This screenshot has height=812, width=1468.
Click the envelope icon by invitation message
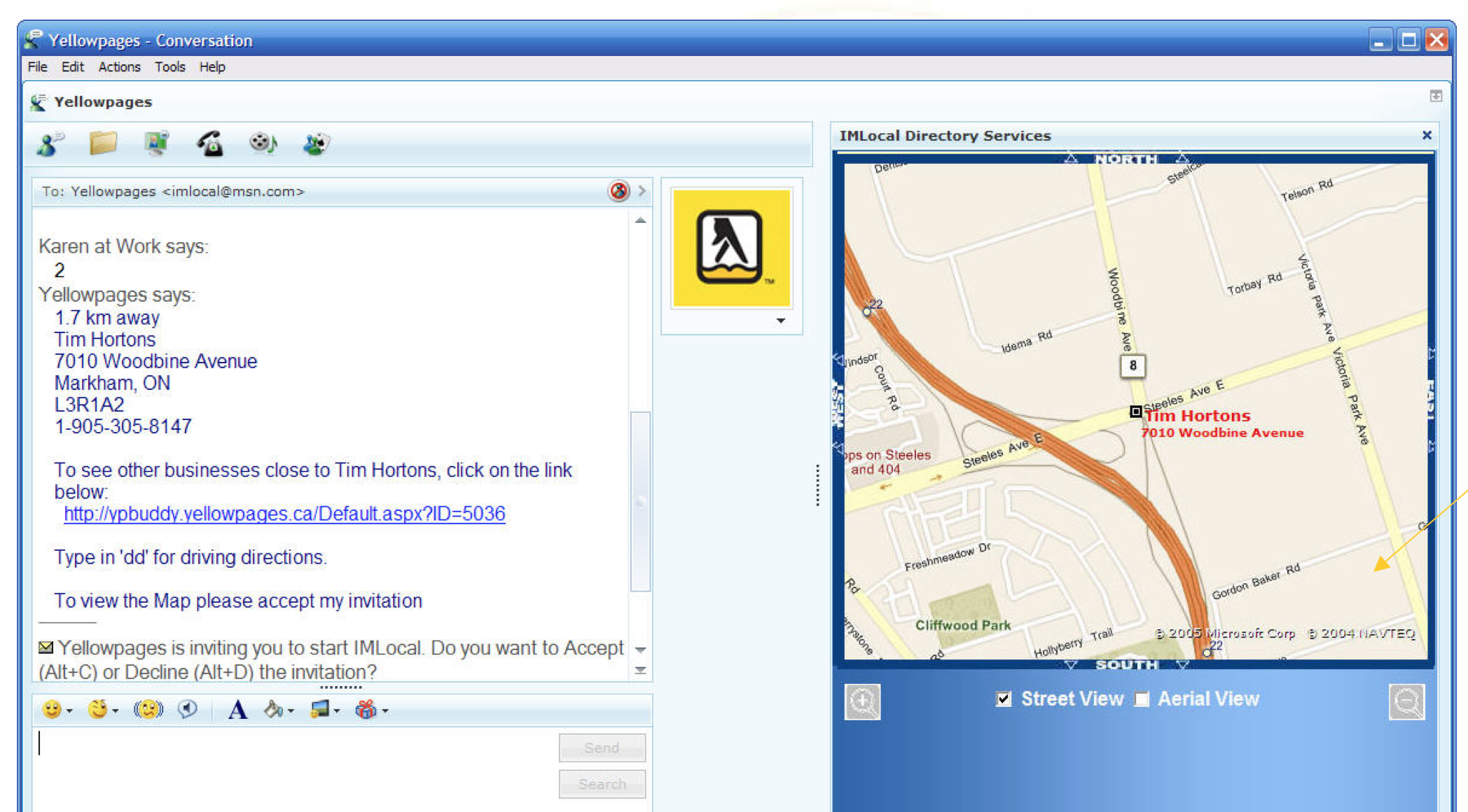(46, 647)
